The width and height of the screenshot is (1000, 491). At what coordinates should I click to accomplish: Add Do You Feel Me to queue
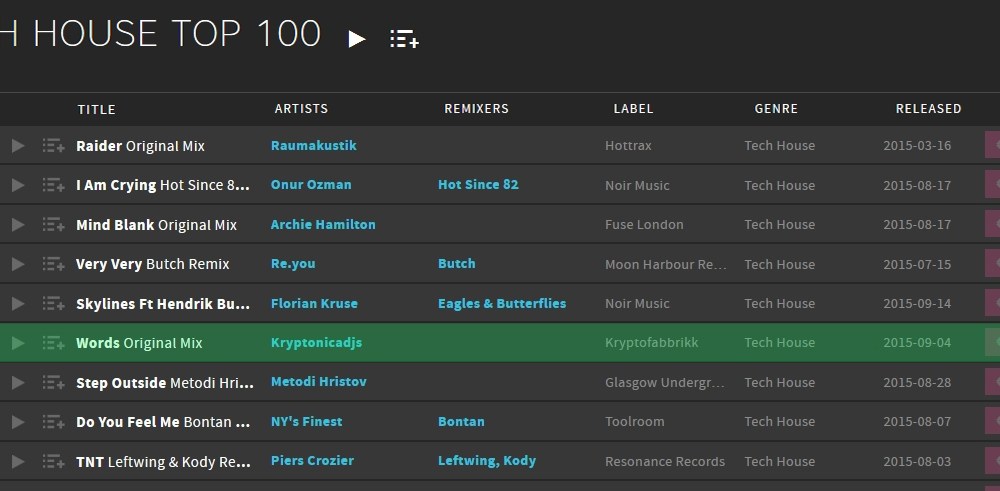(53, 422)
